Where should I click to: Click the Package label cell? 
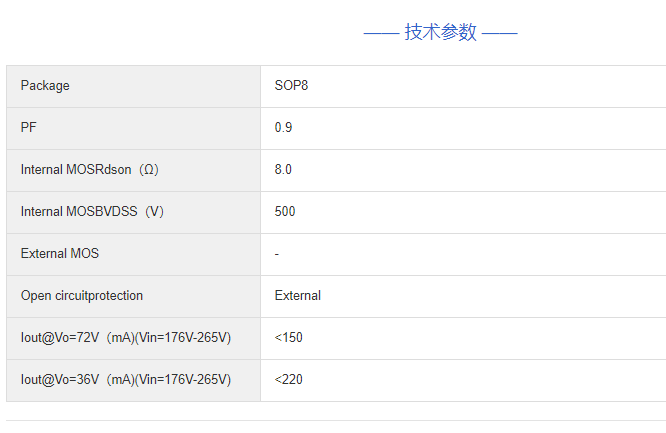(45, 86)
